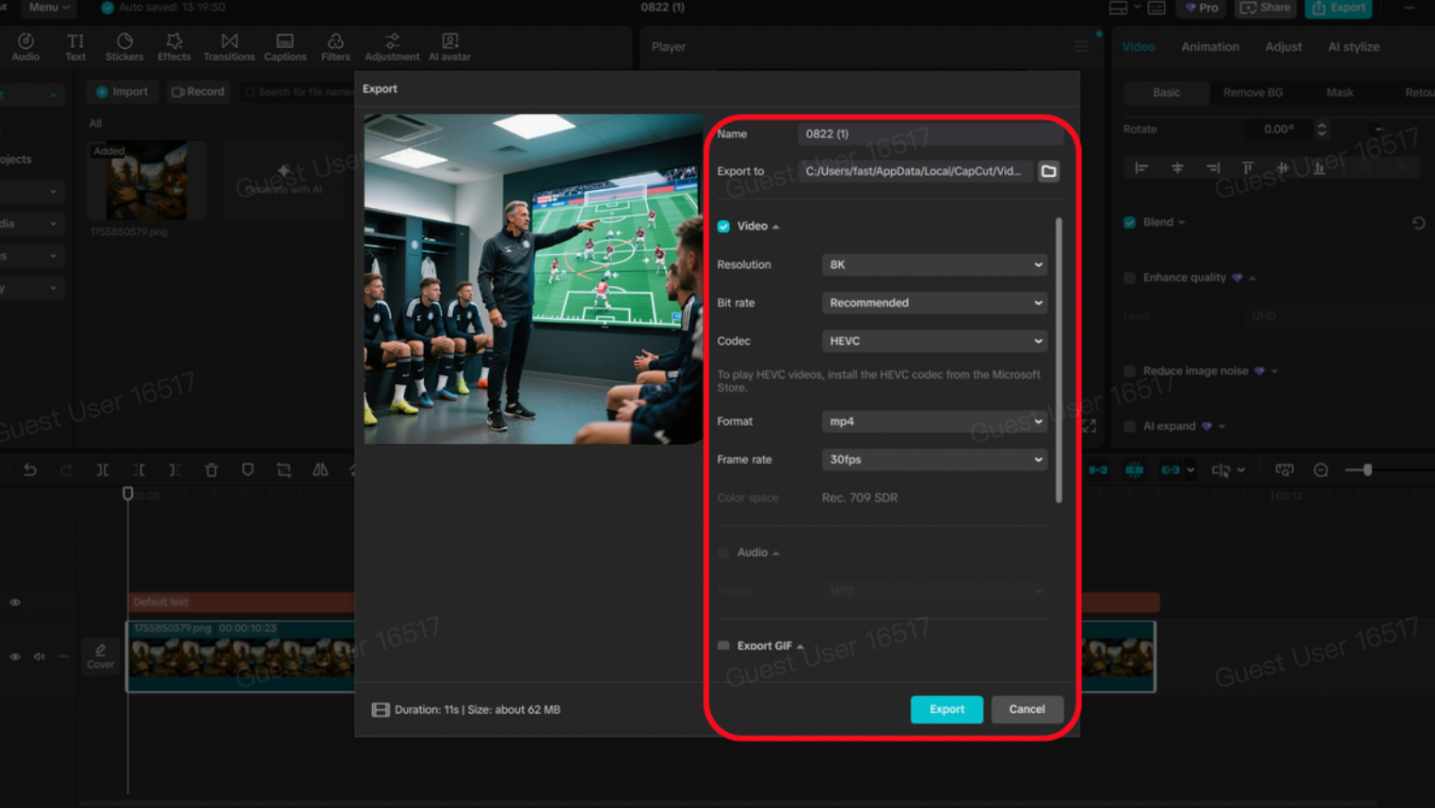Viewport: 1435px width, 809px height.
Task: Click the delete trash icon in timeline toolbar
Action: [211, 470]
